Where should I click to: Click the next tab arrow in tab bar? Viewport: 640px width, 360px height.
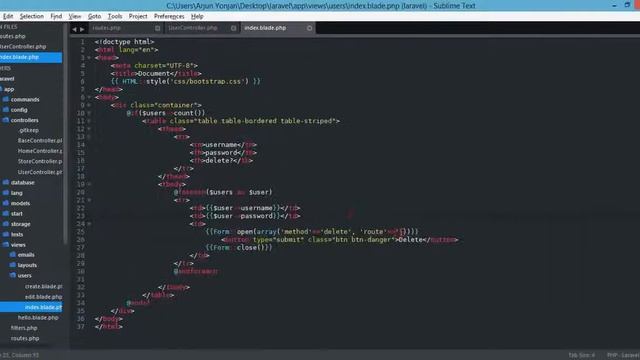[x=82, y=29]
